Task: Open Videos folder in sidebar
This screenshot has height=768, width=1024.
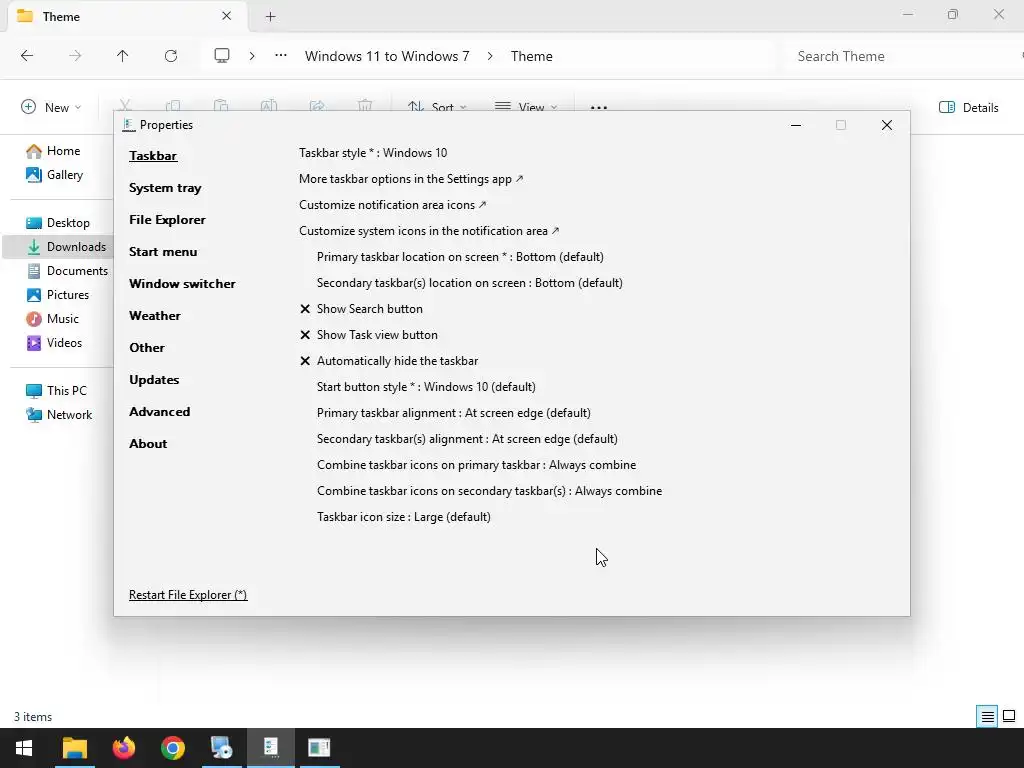Action: tap(55, 343)
